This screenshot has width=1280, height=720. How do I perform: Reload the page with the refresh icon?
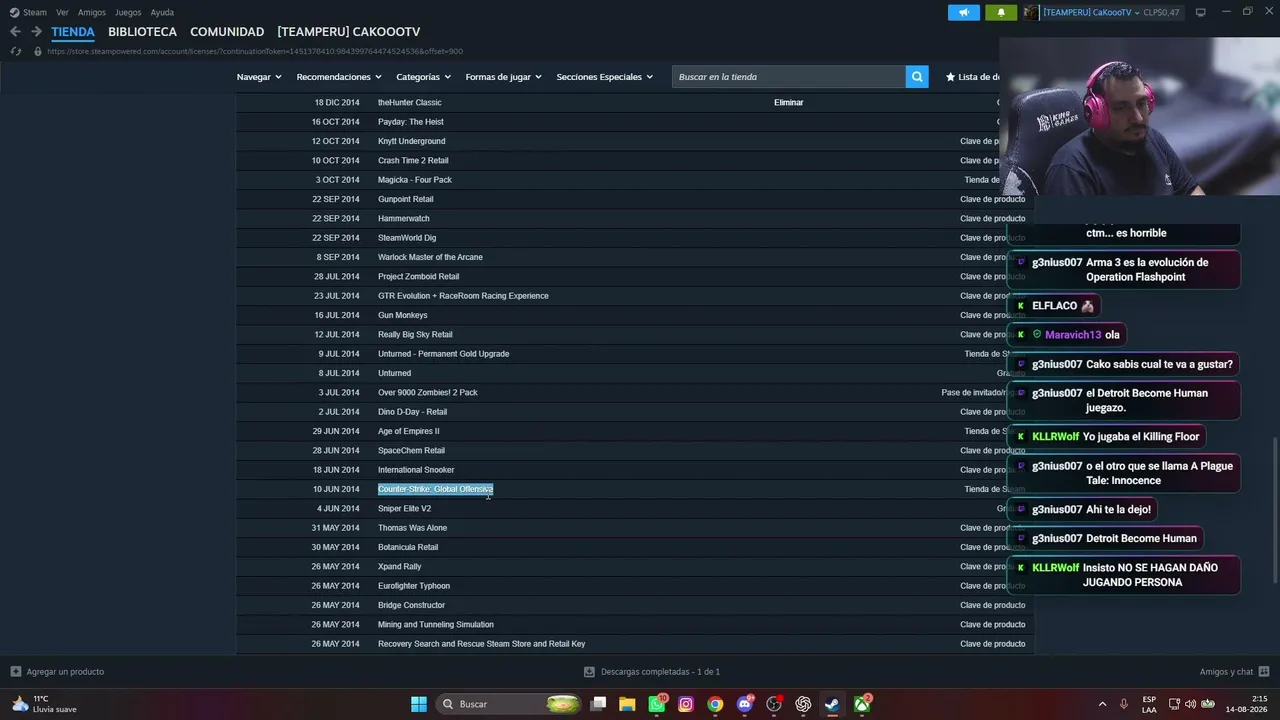coord(16,51)
